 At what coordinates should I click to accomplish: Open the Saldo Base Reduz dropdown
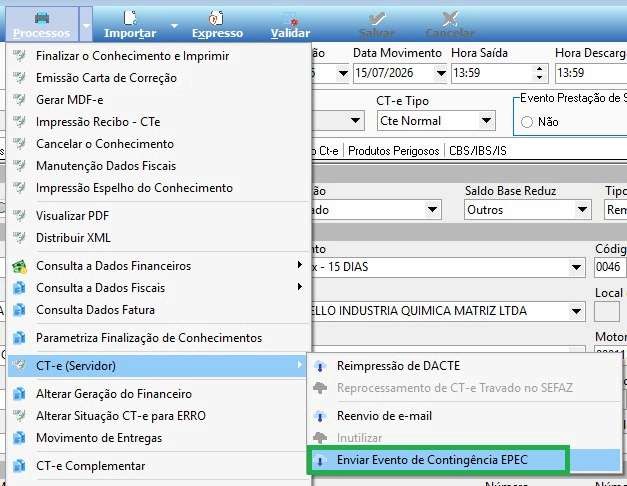click(x=582, y=210)
